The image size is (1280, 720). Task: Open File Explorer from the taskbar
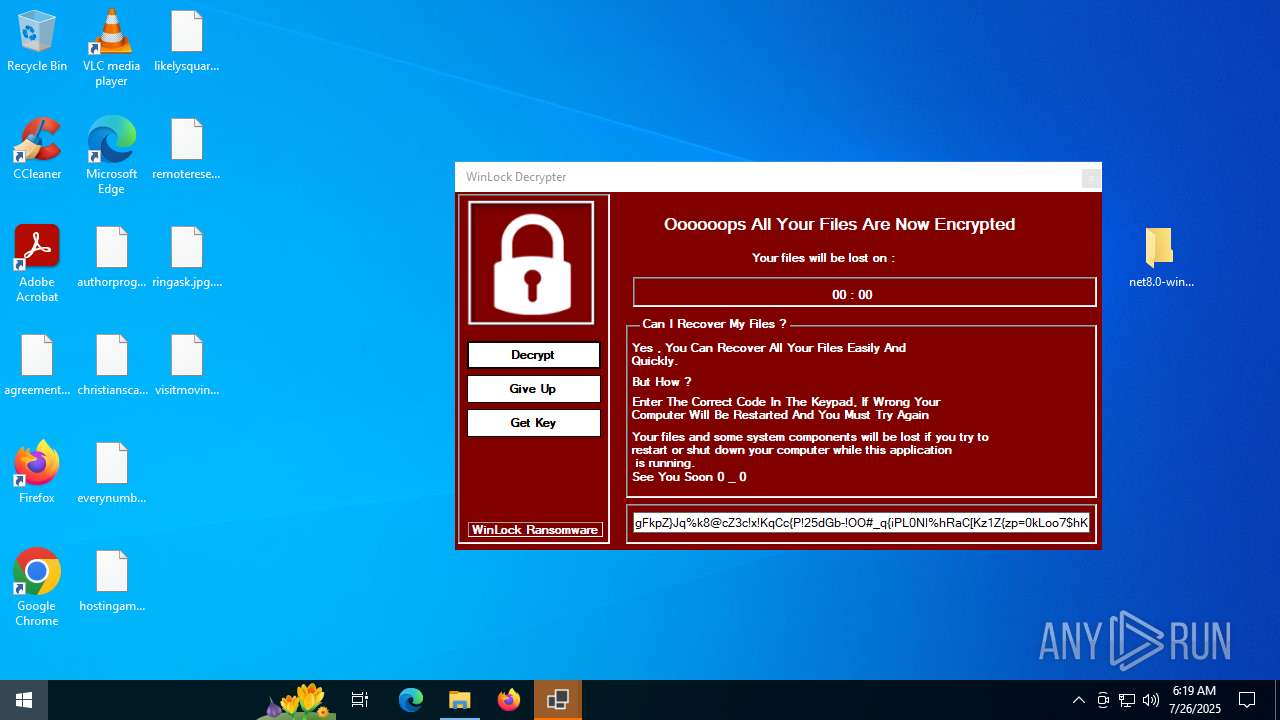coord(460,700)
